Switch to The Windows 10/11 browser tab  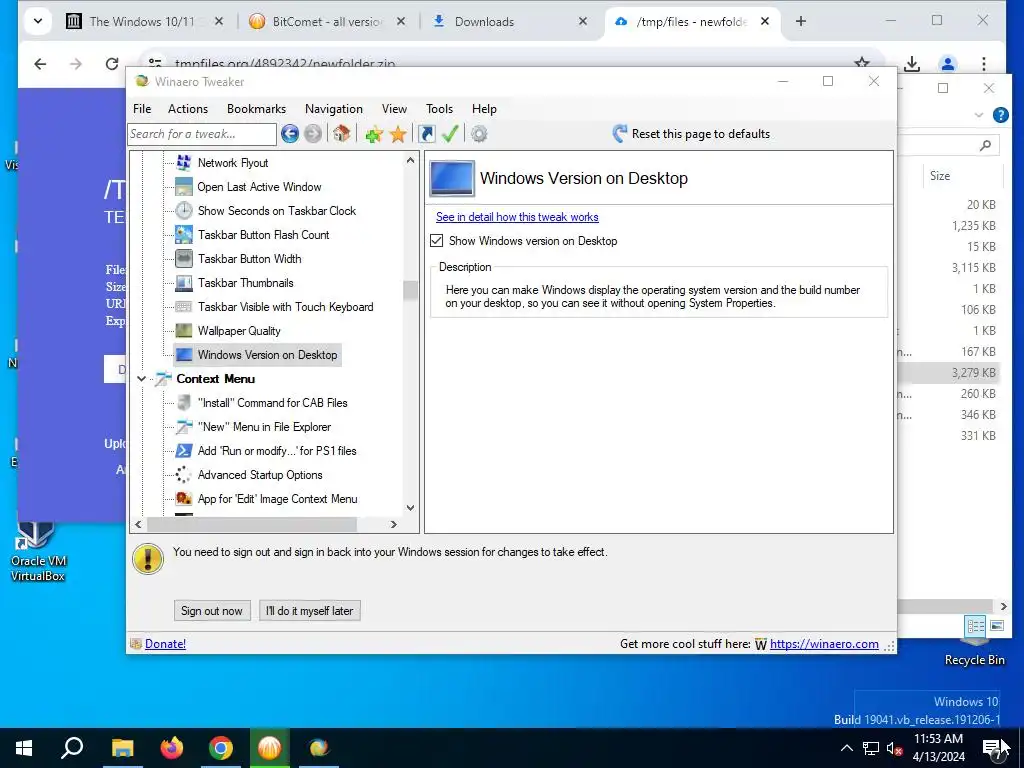pos(144,22)
